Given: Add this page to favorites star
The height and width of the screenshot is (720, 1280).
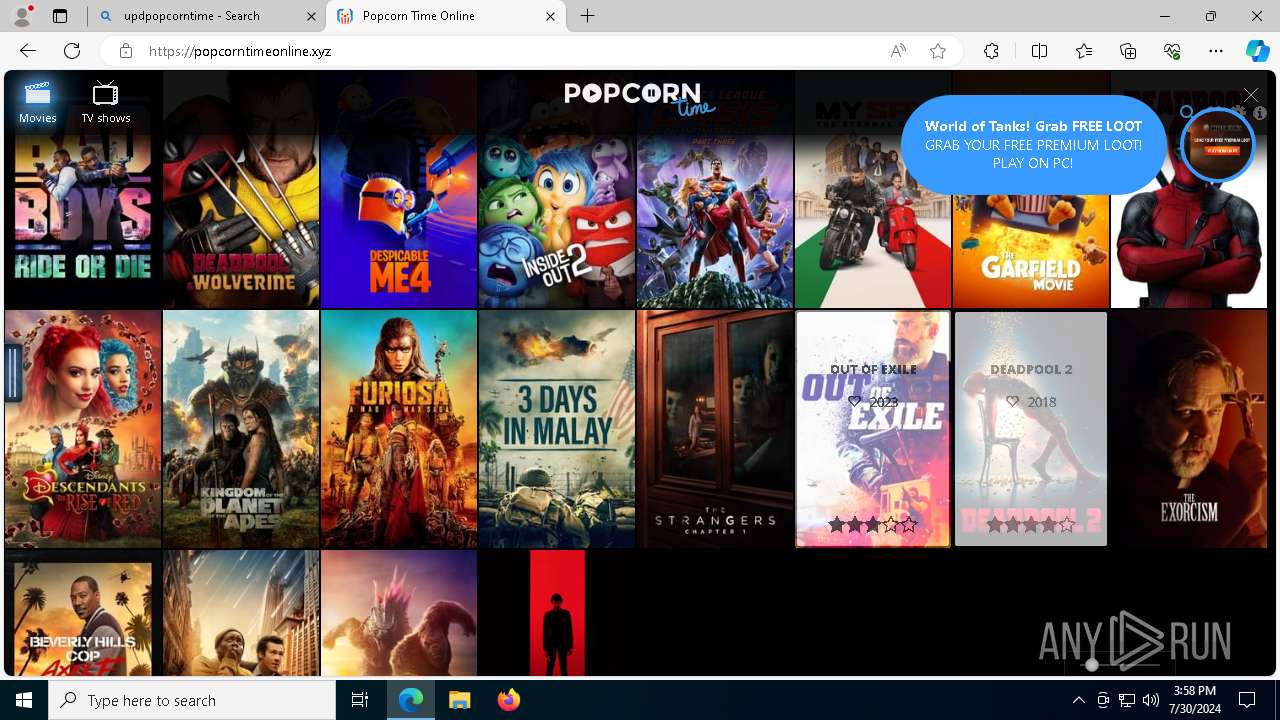Looking at the screenshot, I should click(938, 51).
